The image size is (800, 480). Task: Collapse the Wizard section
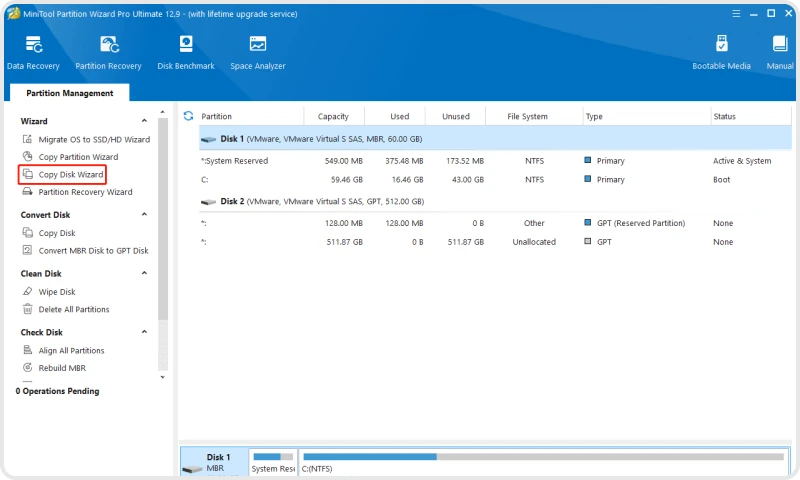[x=144, y=121]
